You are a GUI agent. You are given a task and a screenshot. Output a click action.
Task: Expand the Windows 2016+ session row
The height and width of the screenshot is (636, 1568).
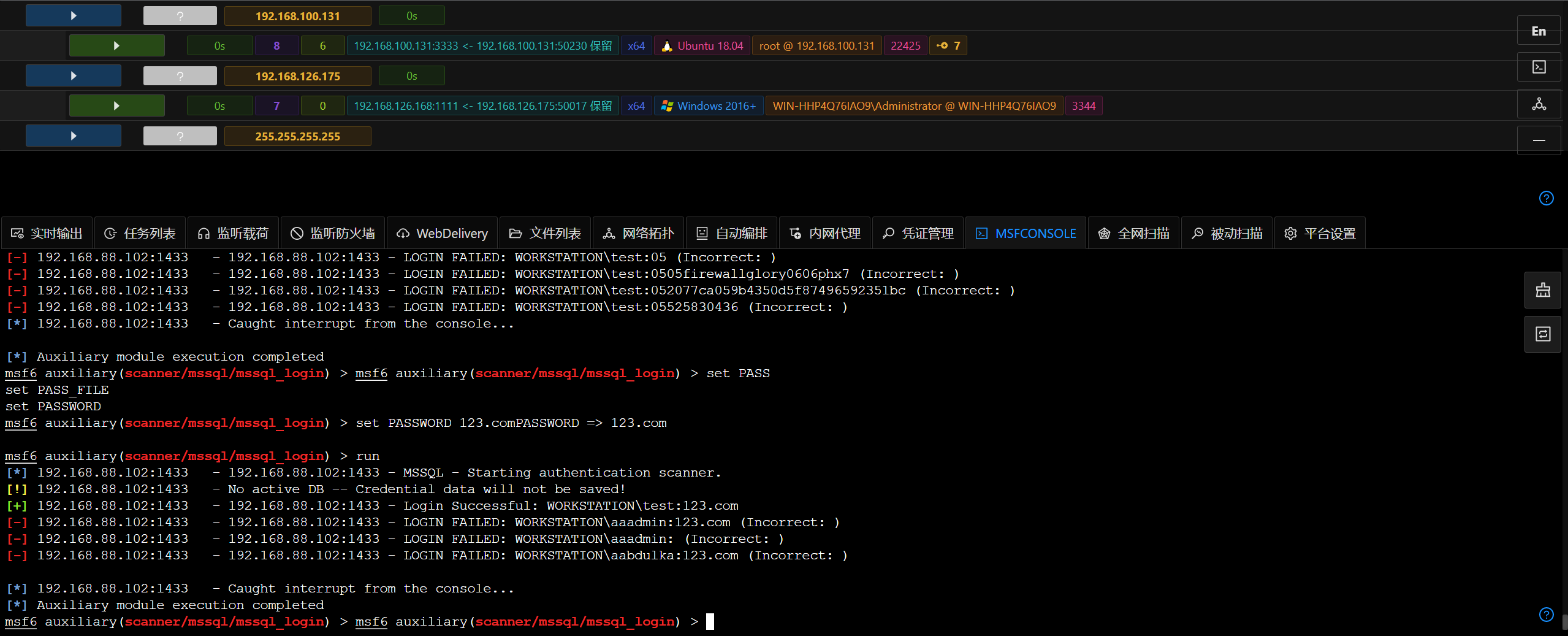(x=116, y=105)
